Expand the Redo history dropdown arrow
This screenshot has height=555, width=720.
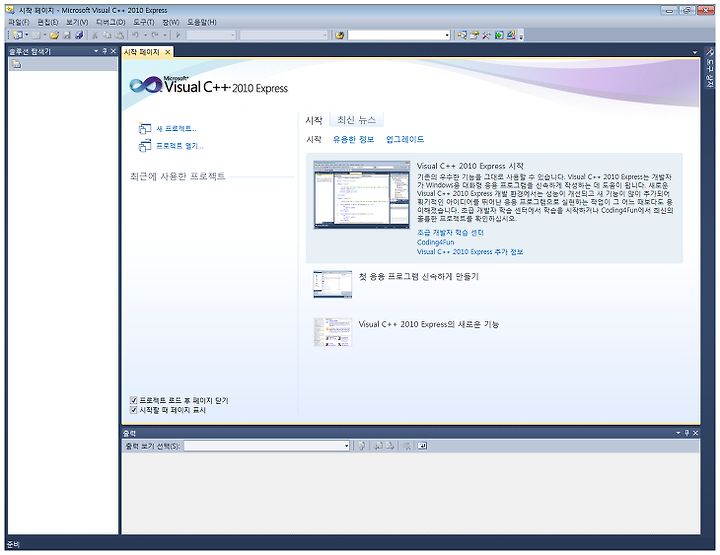tap(164, 35)
